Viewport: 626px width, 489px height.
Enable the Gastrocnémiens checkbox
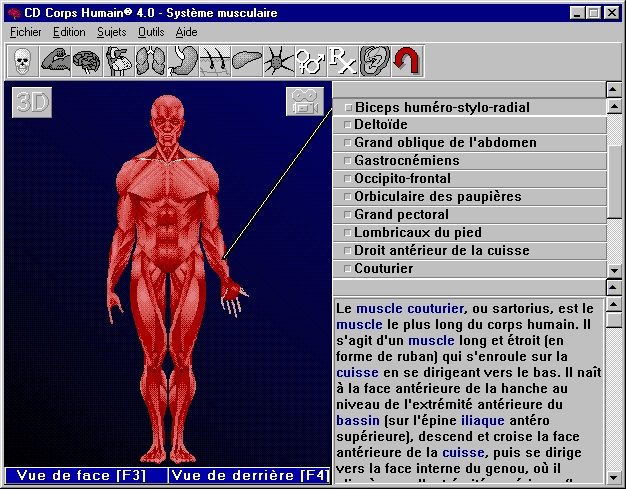348,161
